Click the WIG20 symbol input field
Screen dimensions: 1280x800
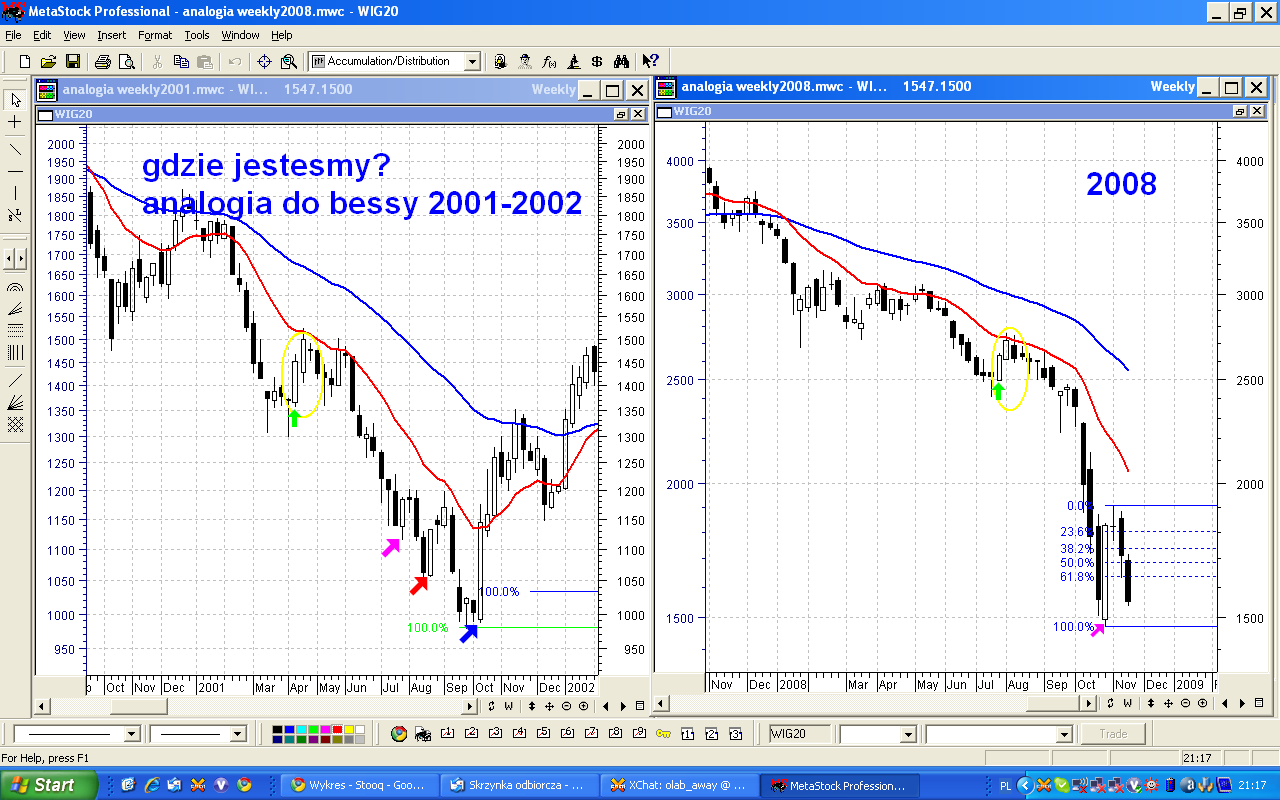coord(800,734)
